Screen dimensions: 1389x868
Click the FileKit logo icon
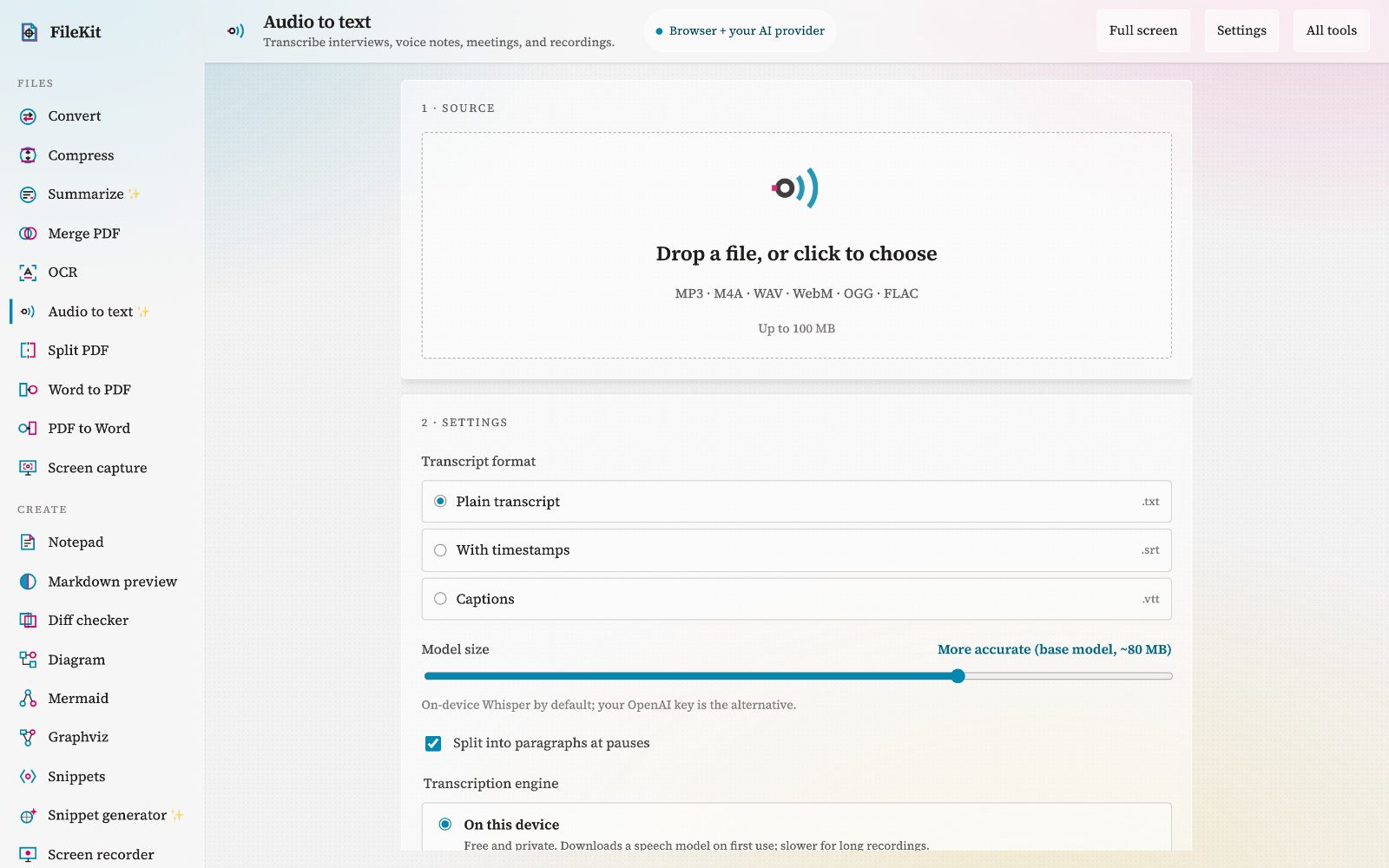(29, 32)
